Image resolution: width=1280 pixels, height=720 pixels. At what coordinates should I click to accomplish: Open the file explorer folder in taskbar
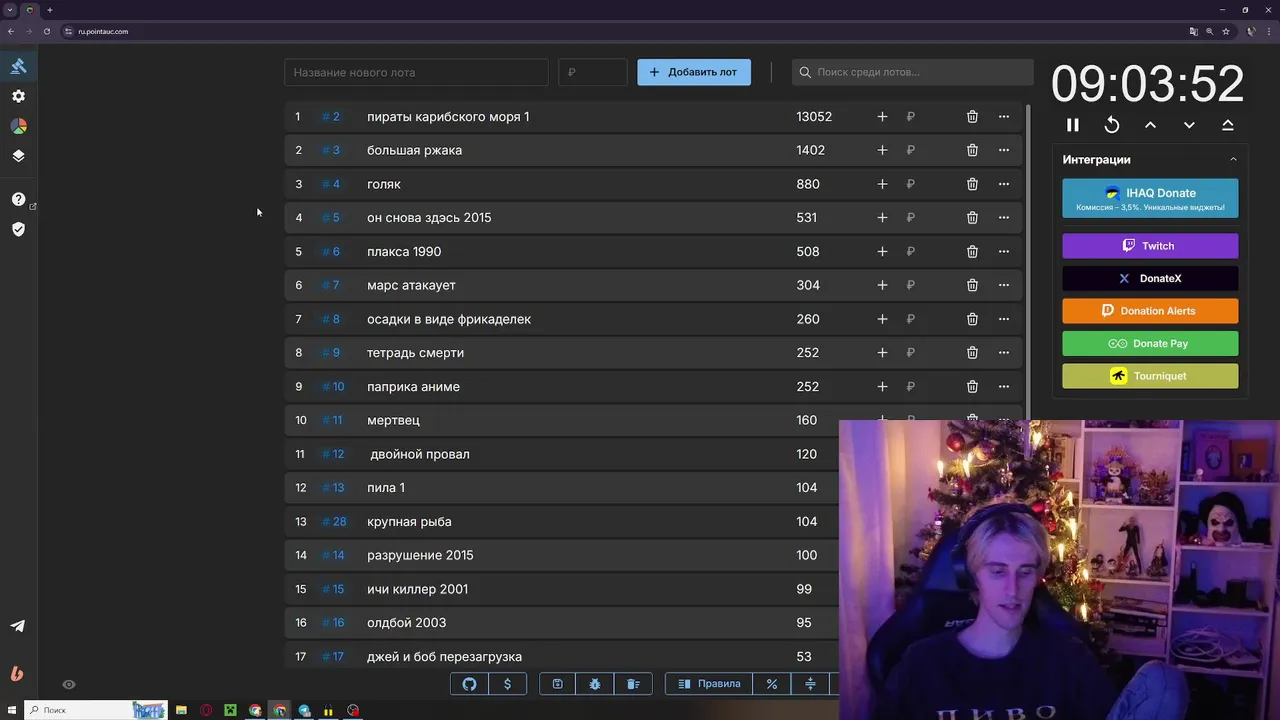tap(181, 710)
